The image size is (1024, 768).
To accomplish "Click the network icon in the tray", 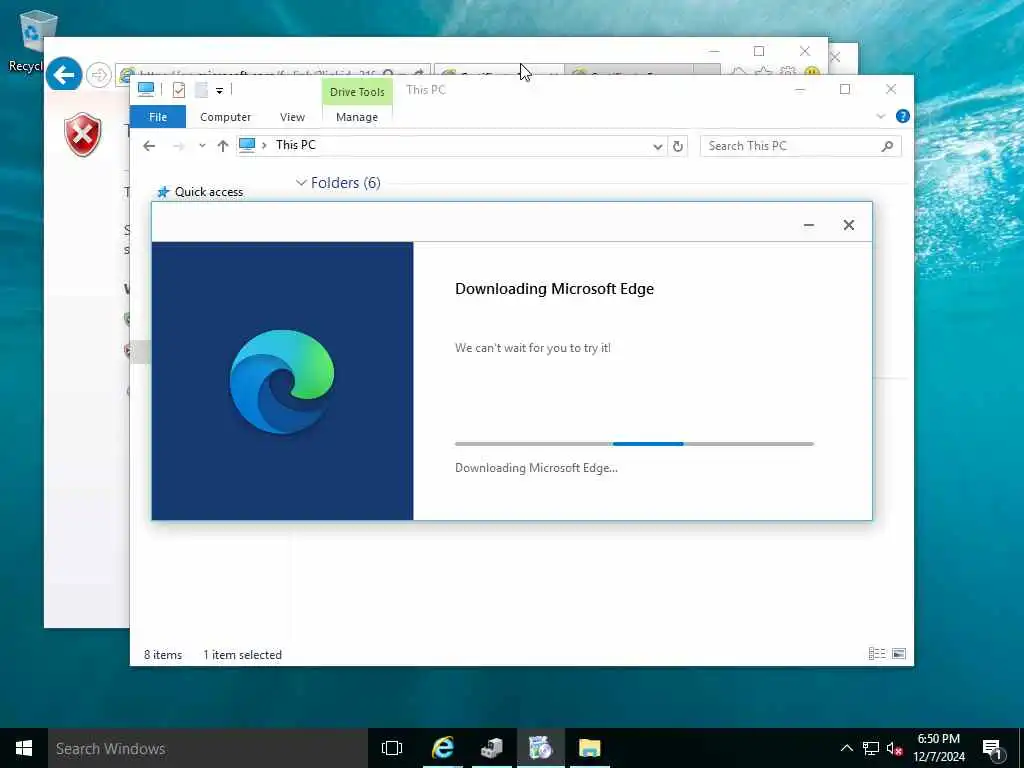I will 871,748.
